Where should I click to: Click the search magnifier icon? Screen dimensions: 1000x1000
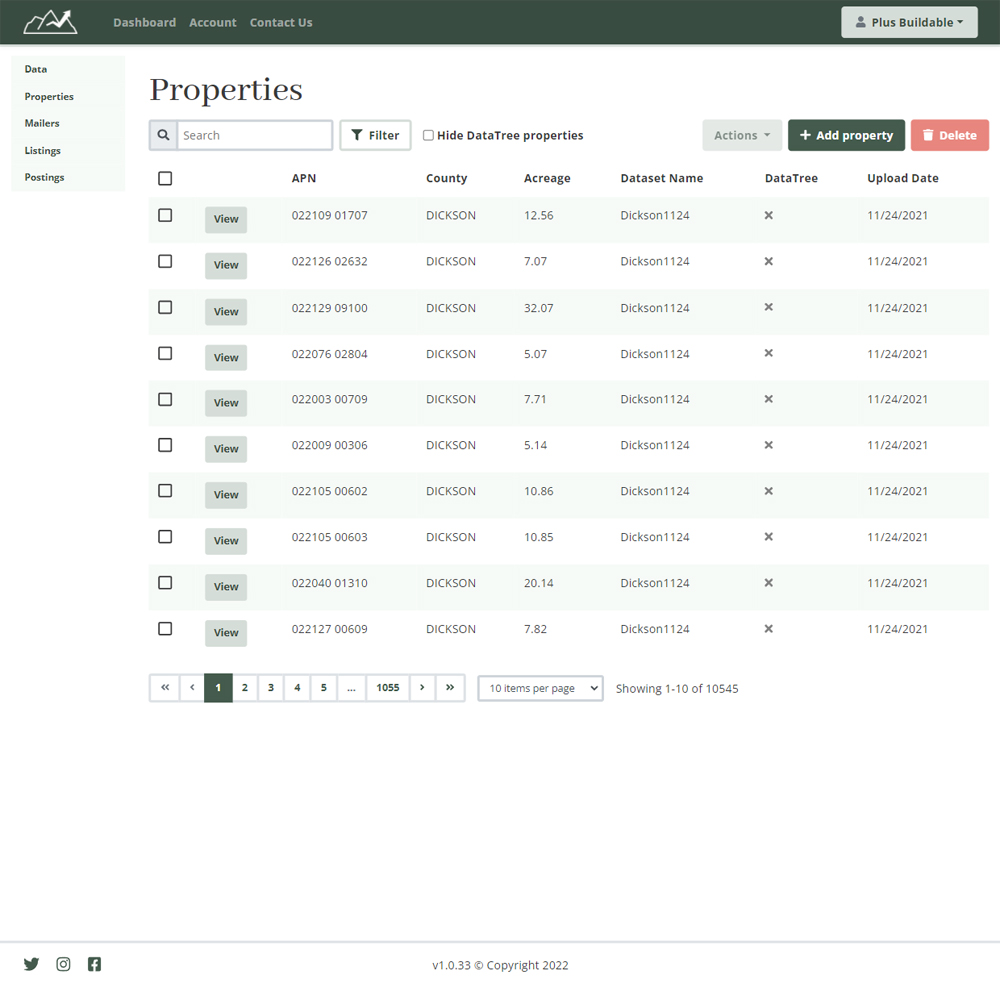(x=164, y=135)
